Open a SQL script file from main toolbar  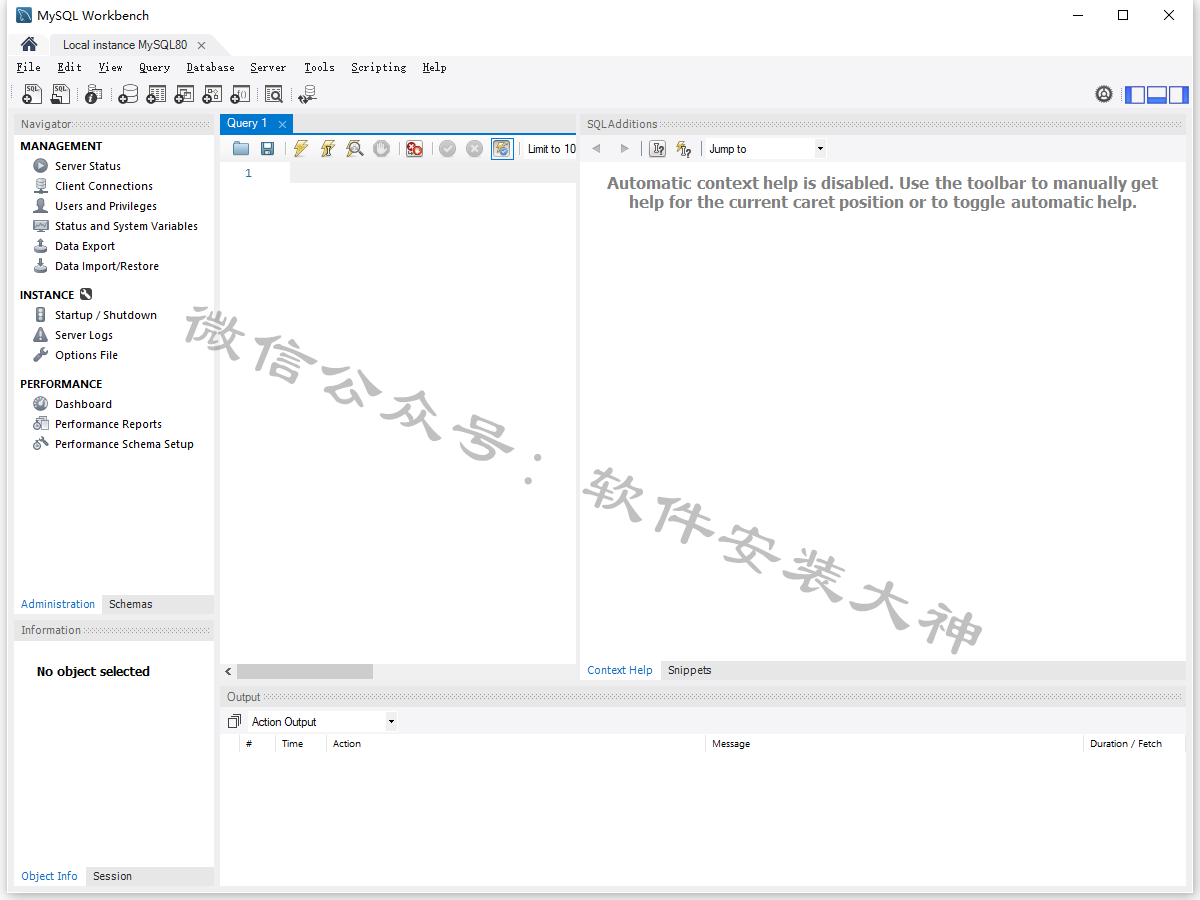(60, 94)
